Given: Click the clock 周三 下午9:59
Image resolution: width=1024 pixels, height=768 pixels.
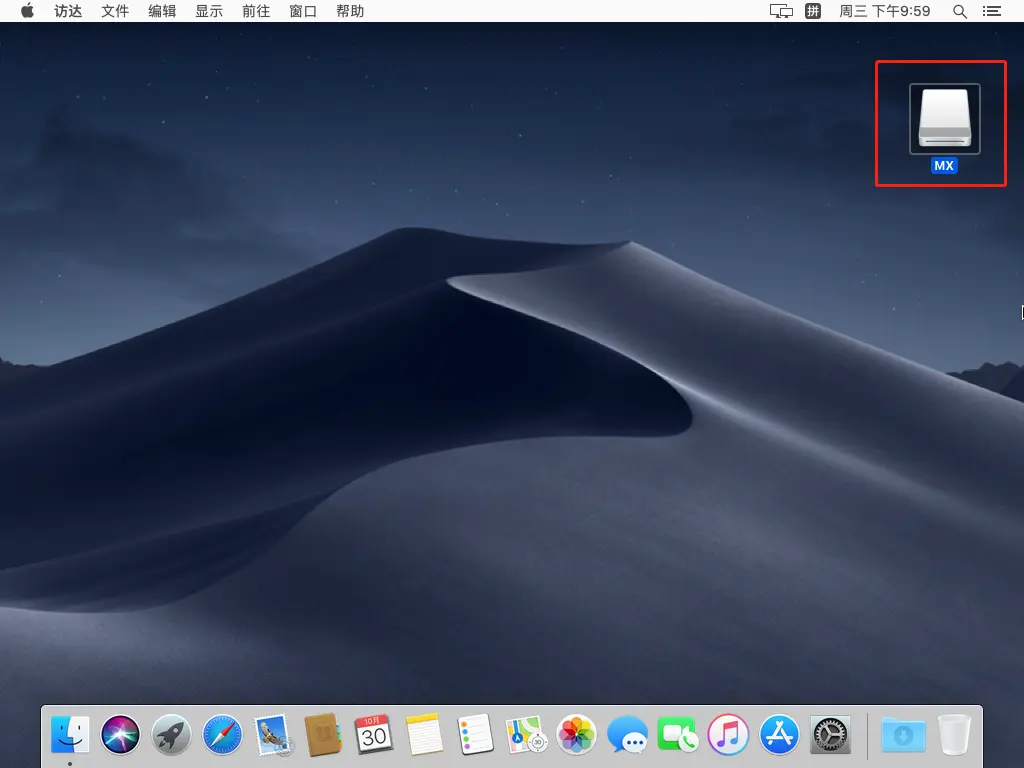Looking at the screenshot, I should 884,11.
